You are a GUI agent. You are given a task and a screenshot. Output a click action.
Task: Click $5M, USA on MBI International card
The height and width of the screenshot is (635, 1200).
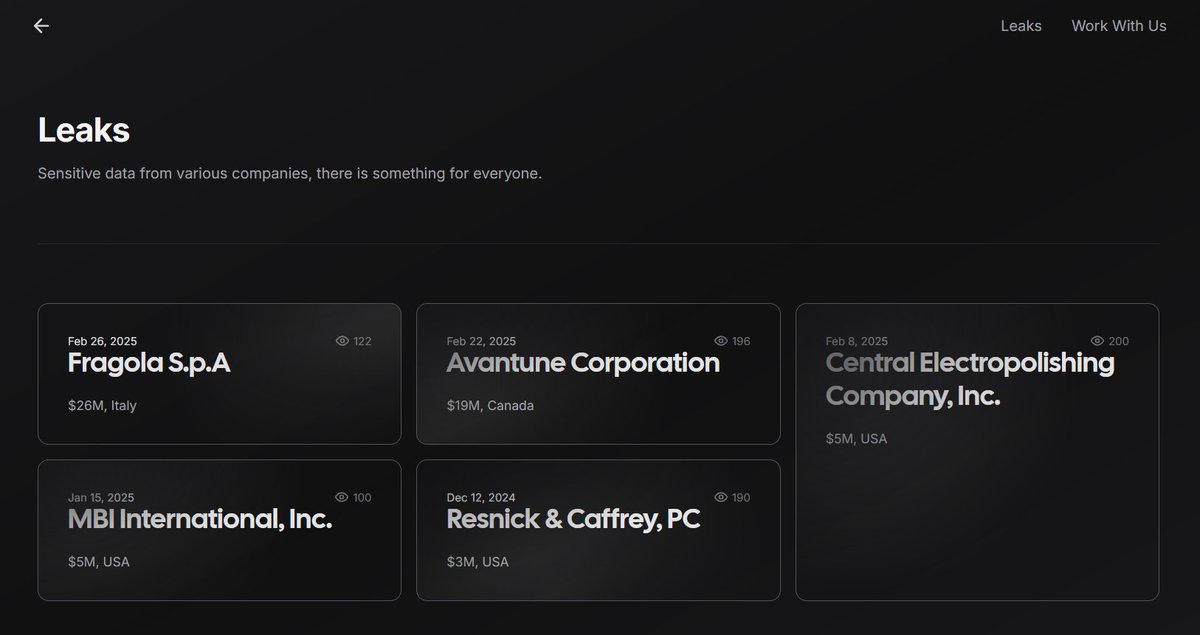tap(99, 562)
